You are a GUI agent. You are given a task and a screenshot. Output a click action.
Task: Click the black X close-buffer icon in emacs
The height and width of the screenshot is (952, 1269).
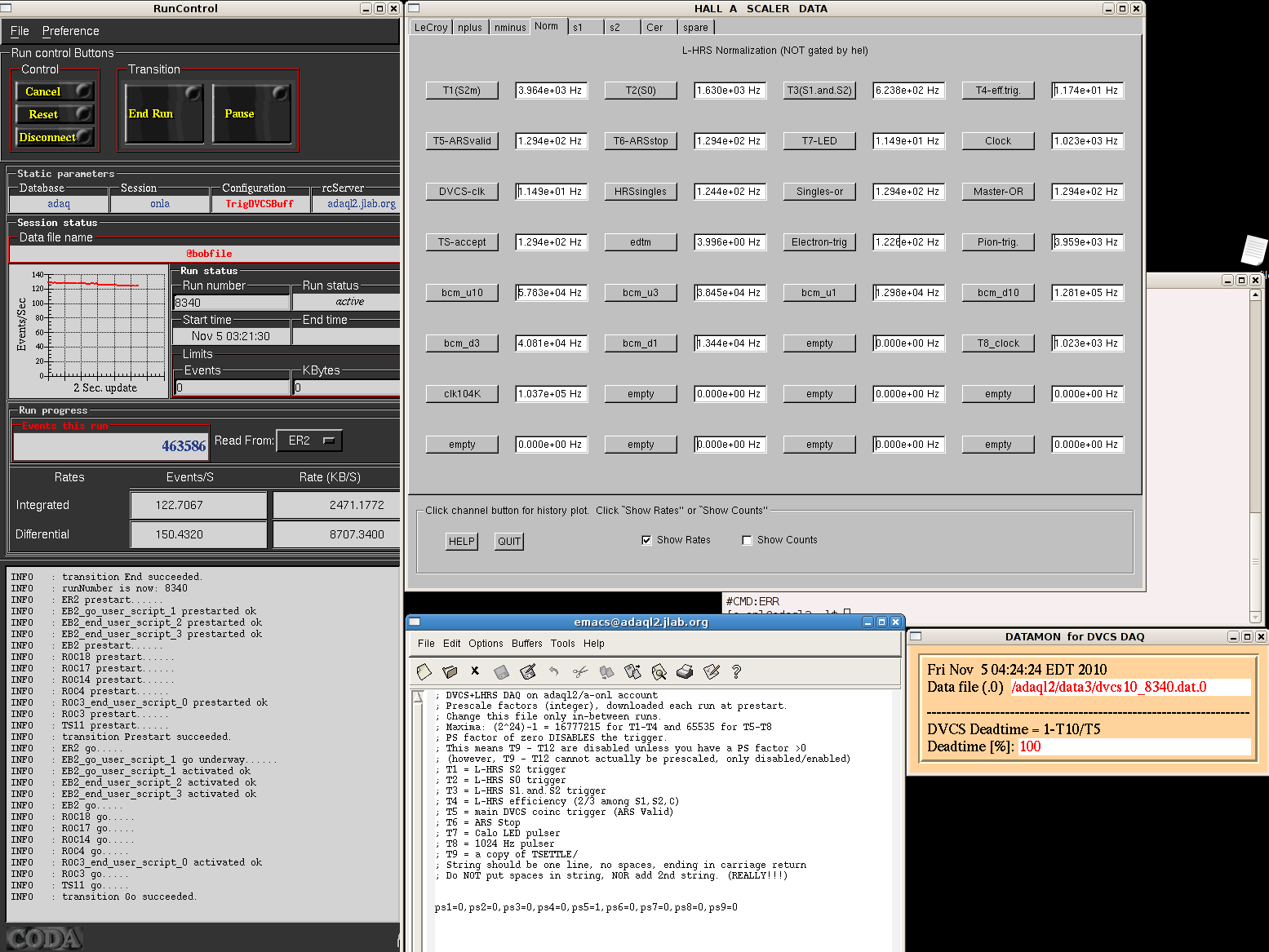coord(475,671)
